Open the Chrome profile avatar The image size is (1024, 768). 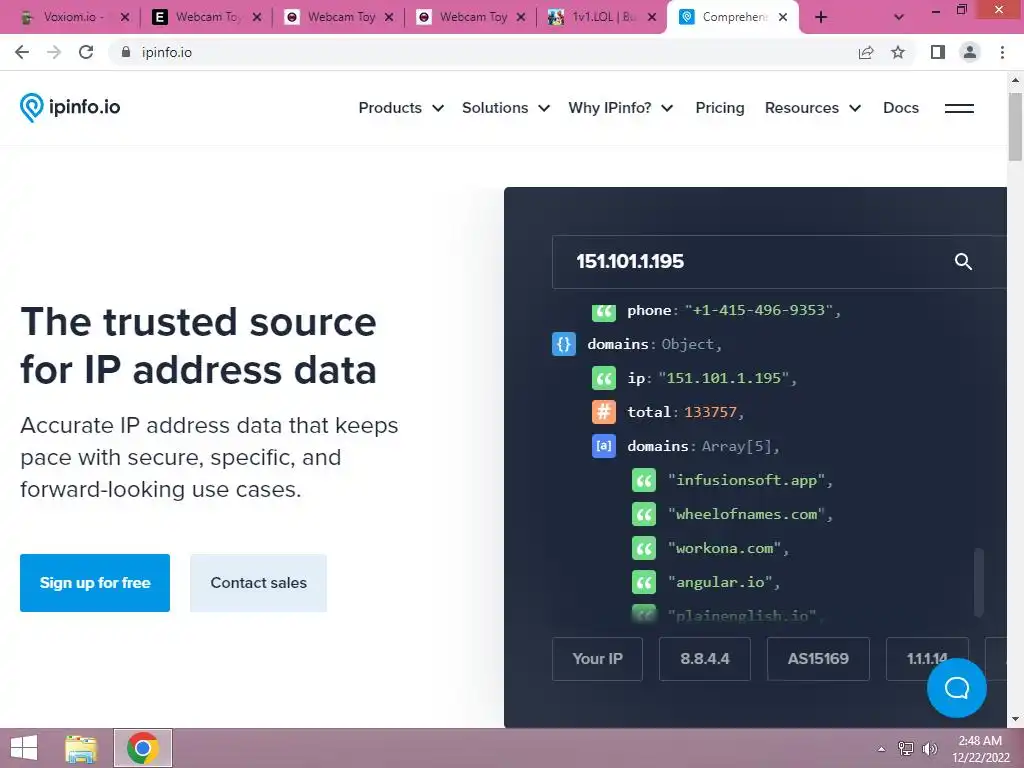[x=970, y=52]
